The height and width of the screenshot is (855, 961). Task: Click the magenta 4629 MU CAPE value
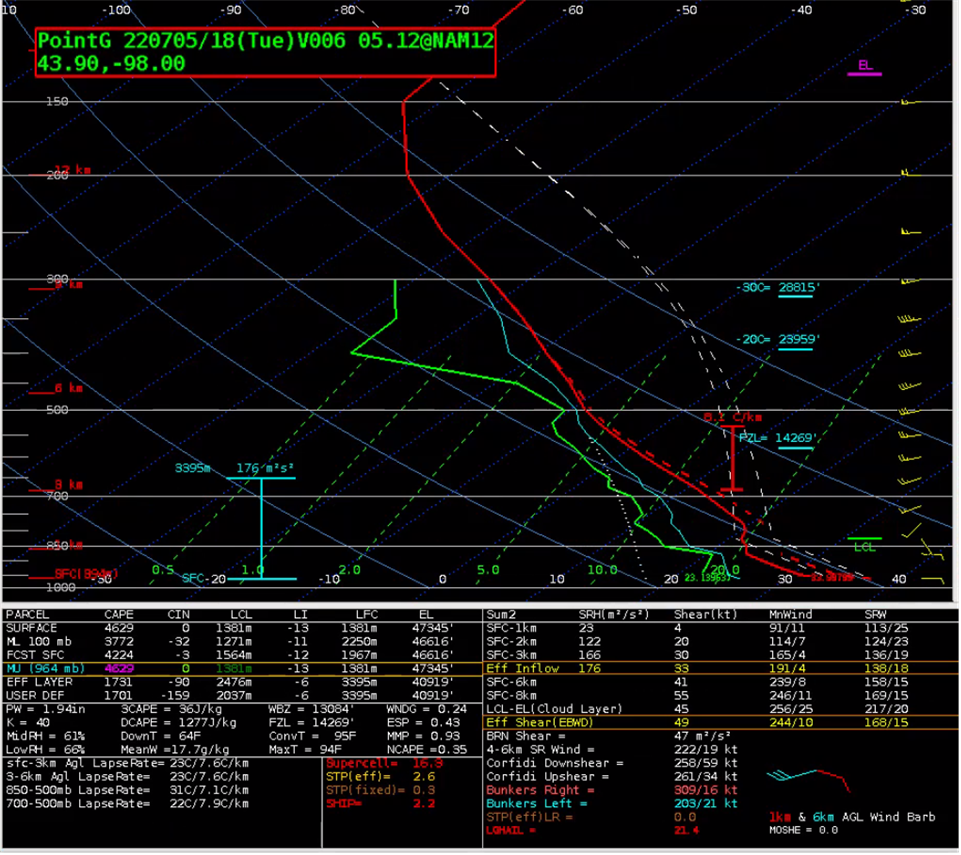[x=119, y=669]
